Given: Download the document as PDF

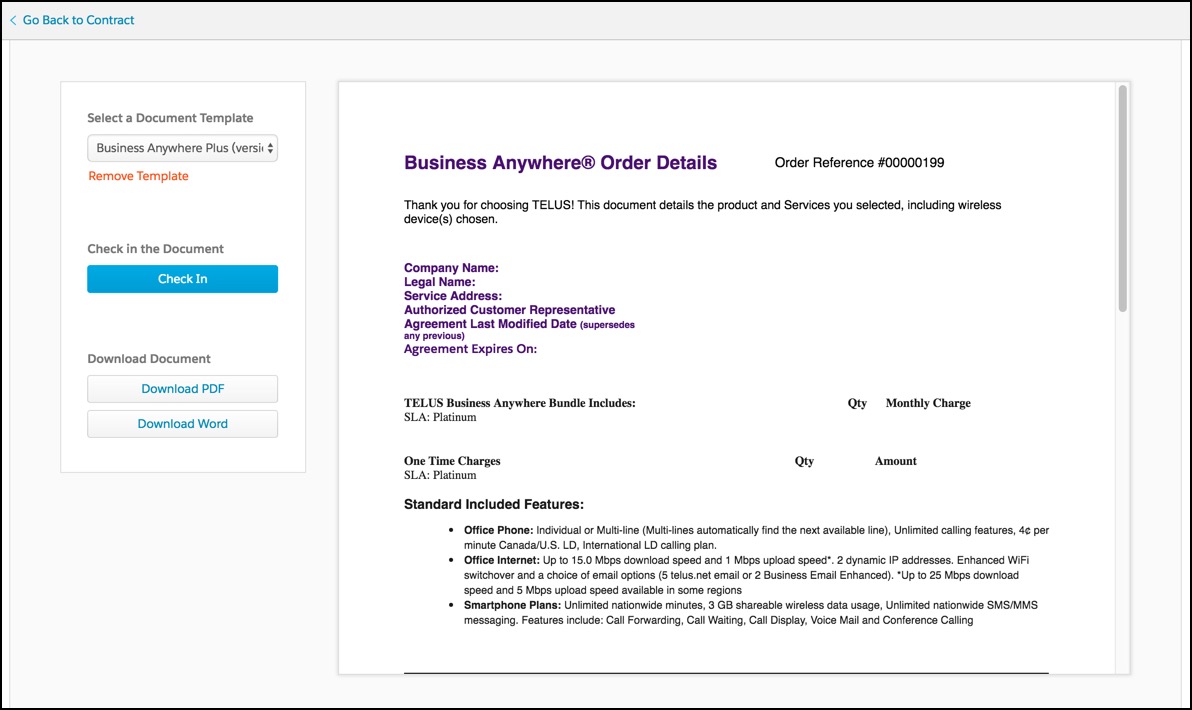Looking at the screenshot, I should 182,389.
